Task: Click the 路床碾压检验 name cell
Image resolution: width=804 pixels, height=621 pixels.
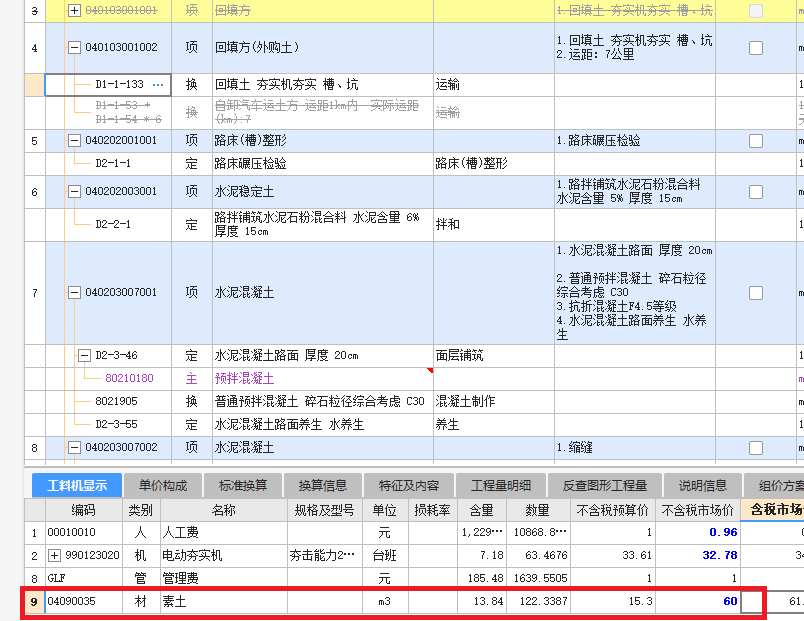Action: coord(323,164)
